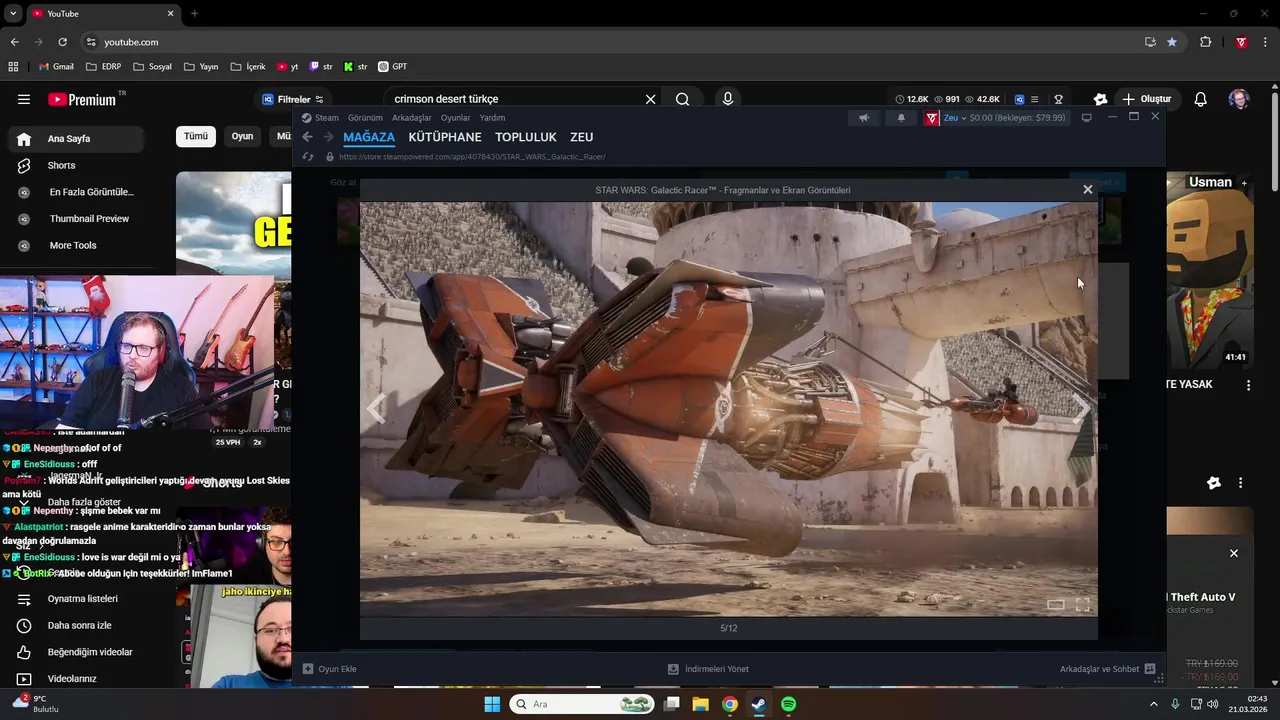
Task: Open İndirmeleri Yönet in Steam
Action: [x=709, y=669]
